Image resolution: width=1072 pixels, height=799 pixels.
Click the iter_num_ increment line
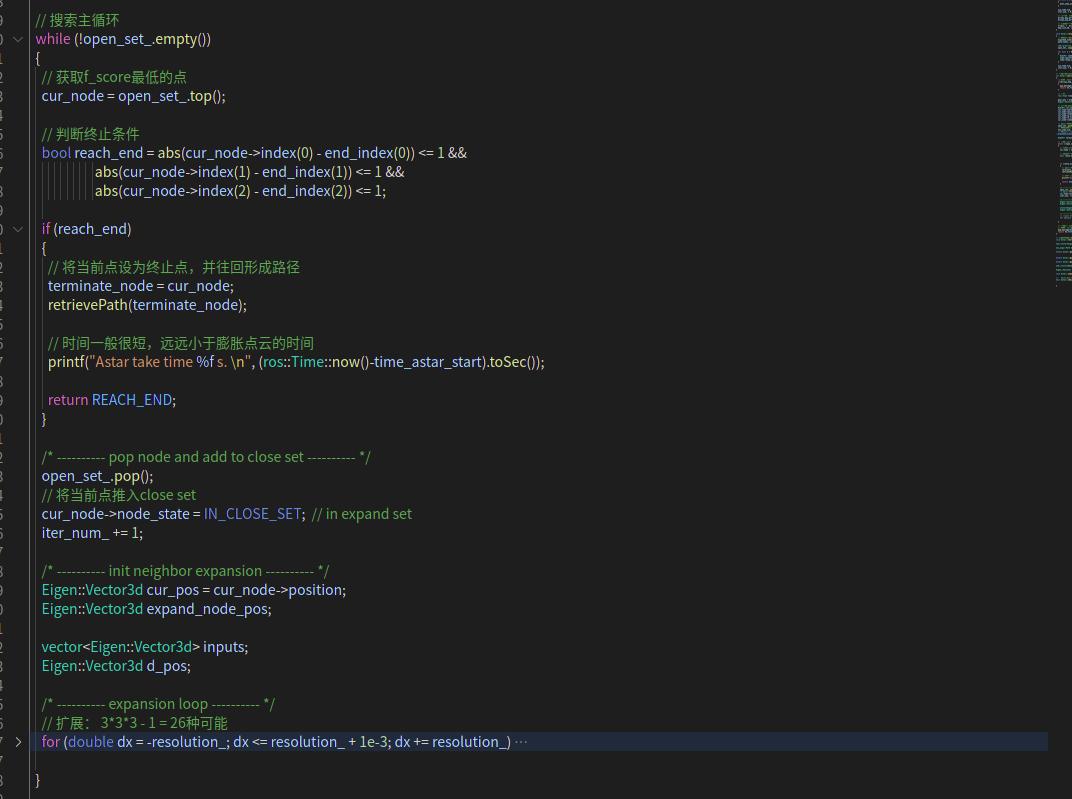(x=92, y=533)
